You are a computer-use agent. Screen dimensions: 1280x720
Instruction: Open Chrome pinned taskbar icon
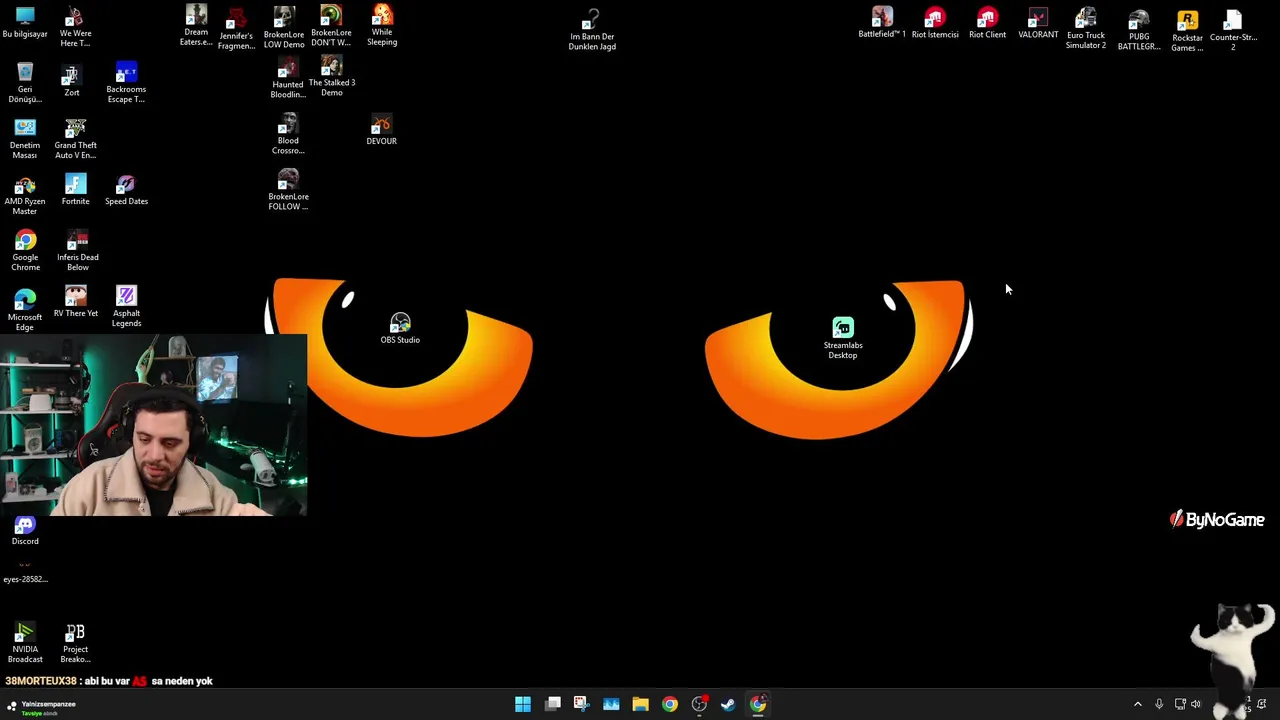(x=670, y=704)
